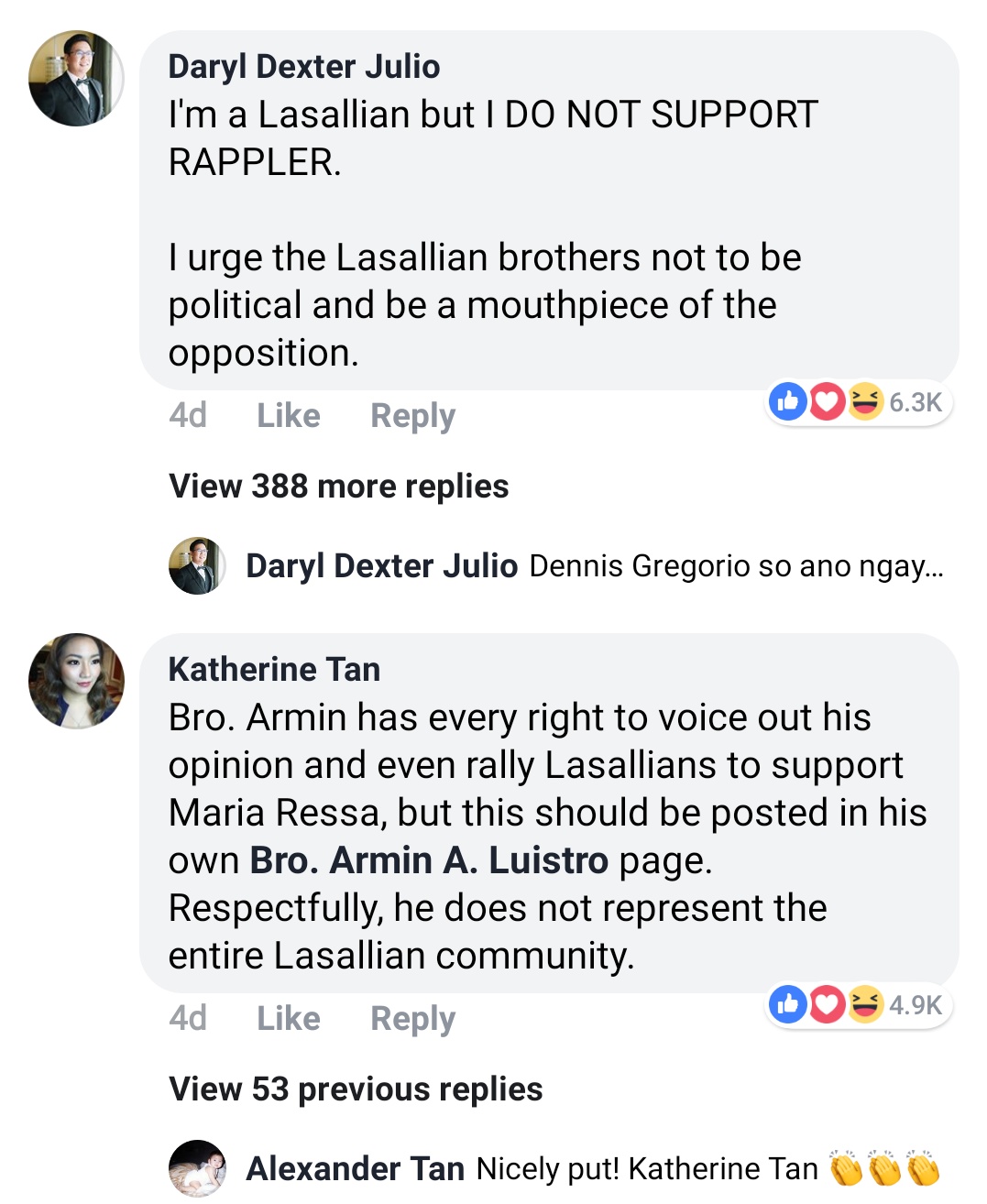Expand View 53 previous replies

(356, 1089)
